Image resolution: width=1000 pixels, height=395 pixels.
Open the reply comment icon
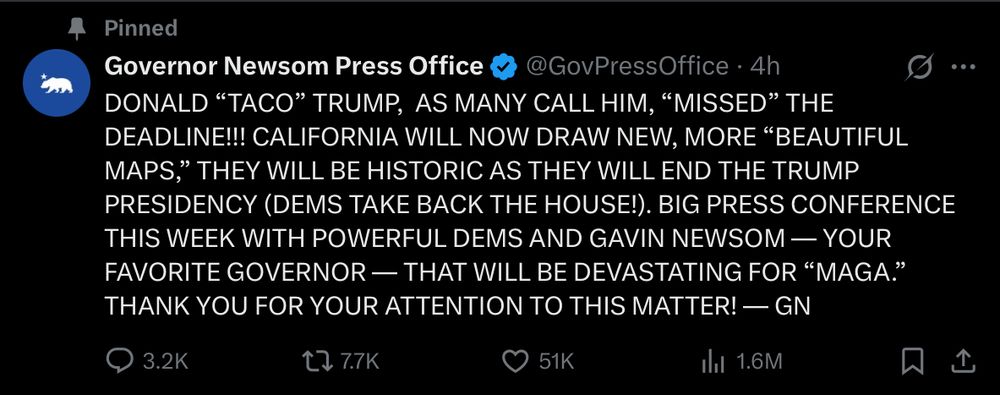click(119, 362)
